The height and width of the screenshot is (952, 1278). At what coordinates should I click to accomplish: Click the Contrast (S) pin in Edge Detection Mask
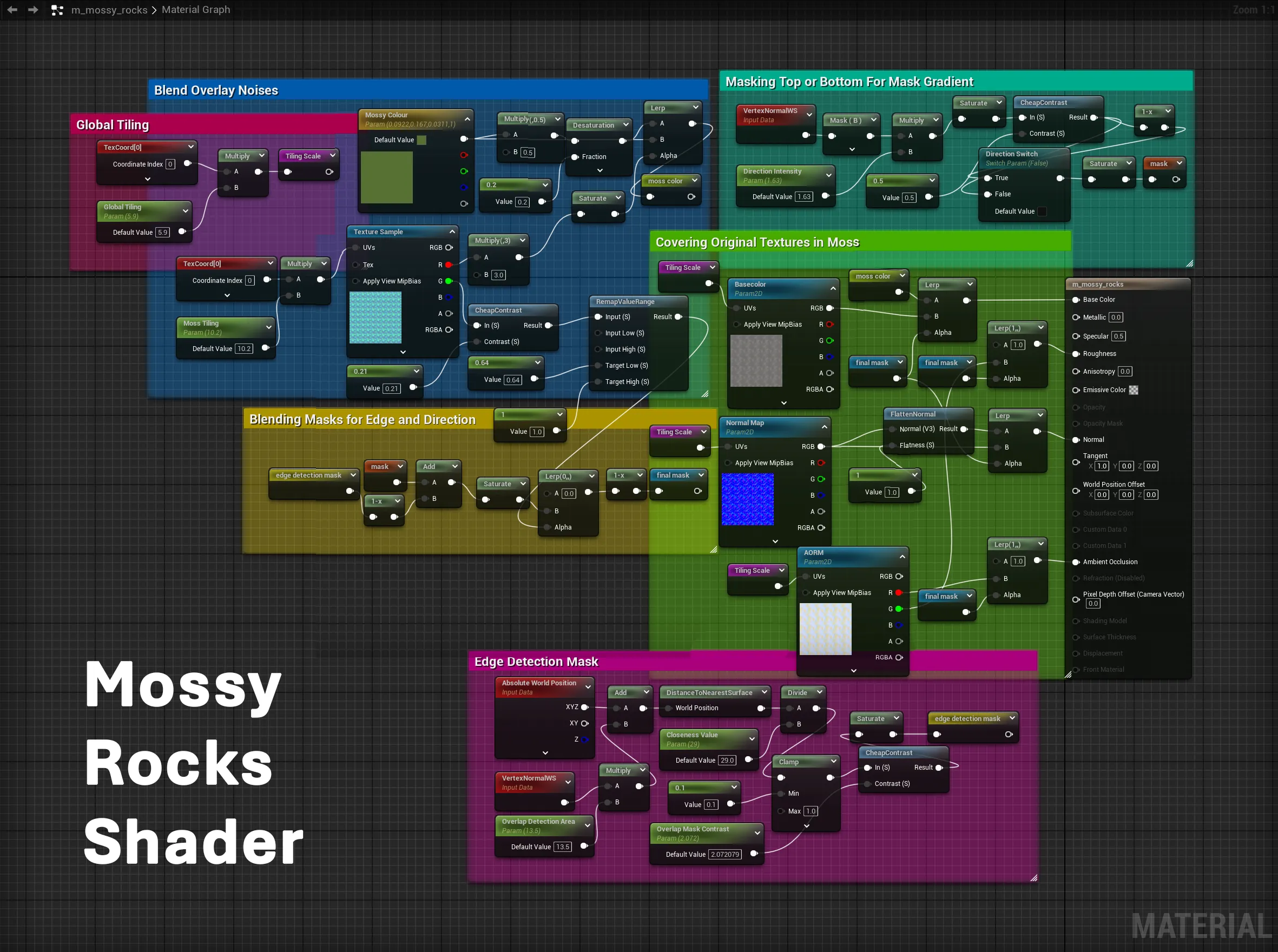(x=867, y=784)
